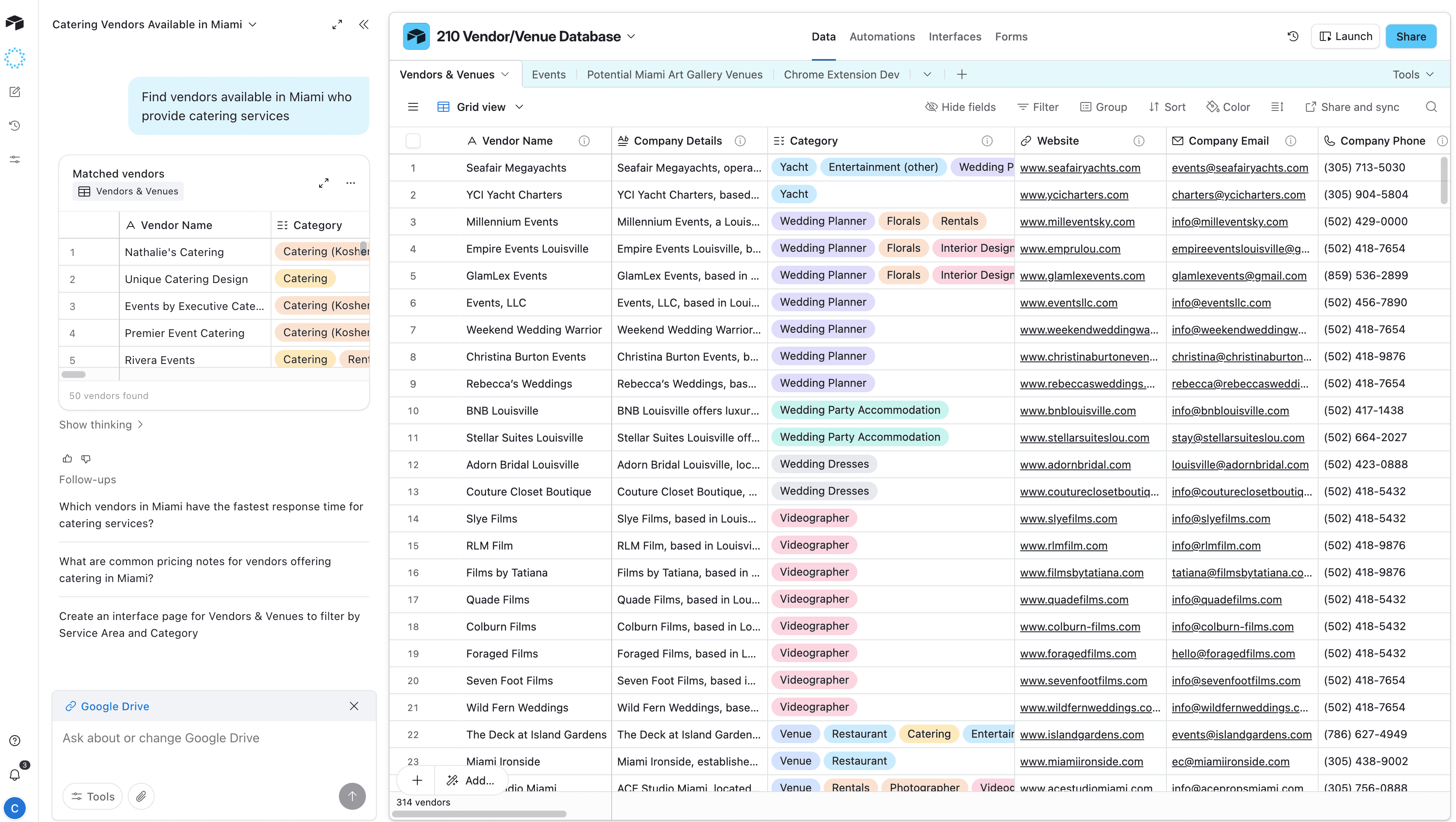Expand Show thinking section
Image resolution: width=1456 pixels, height=822 pixels.
coord(101,425)
